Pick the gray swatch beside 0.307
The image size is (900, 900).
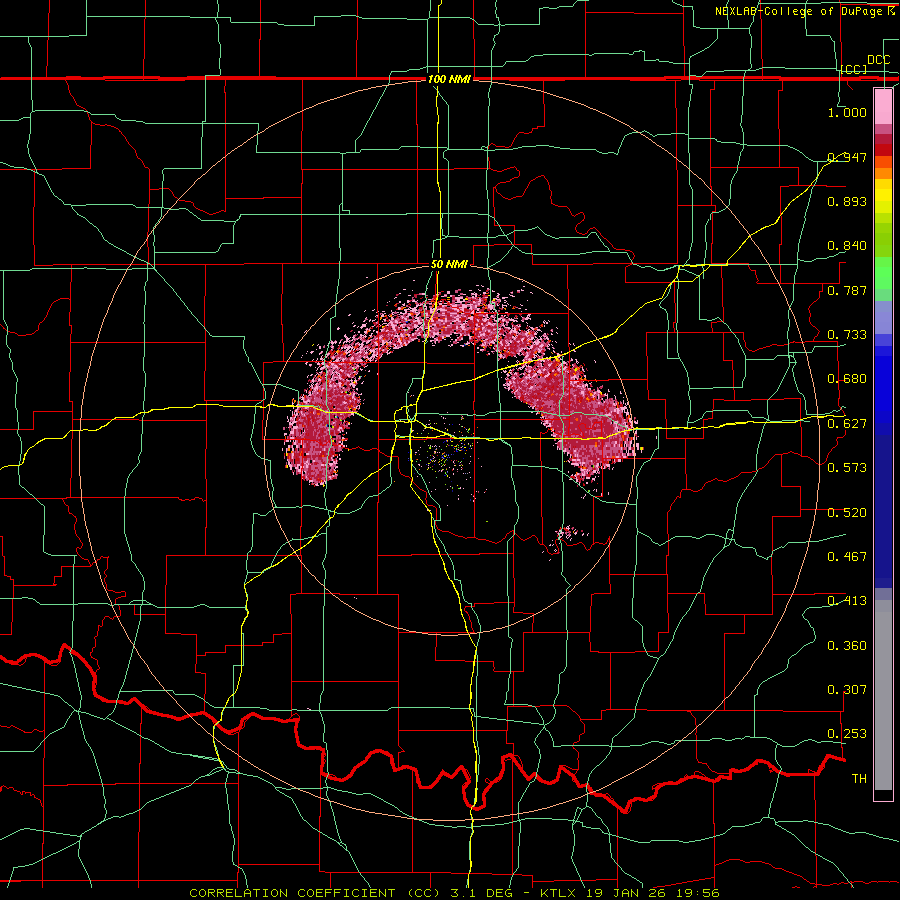point(883,695)
